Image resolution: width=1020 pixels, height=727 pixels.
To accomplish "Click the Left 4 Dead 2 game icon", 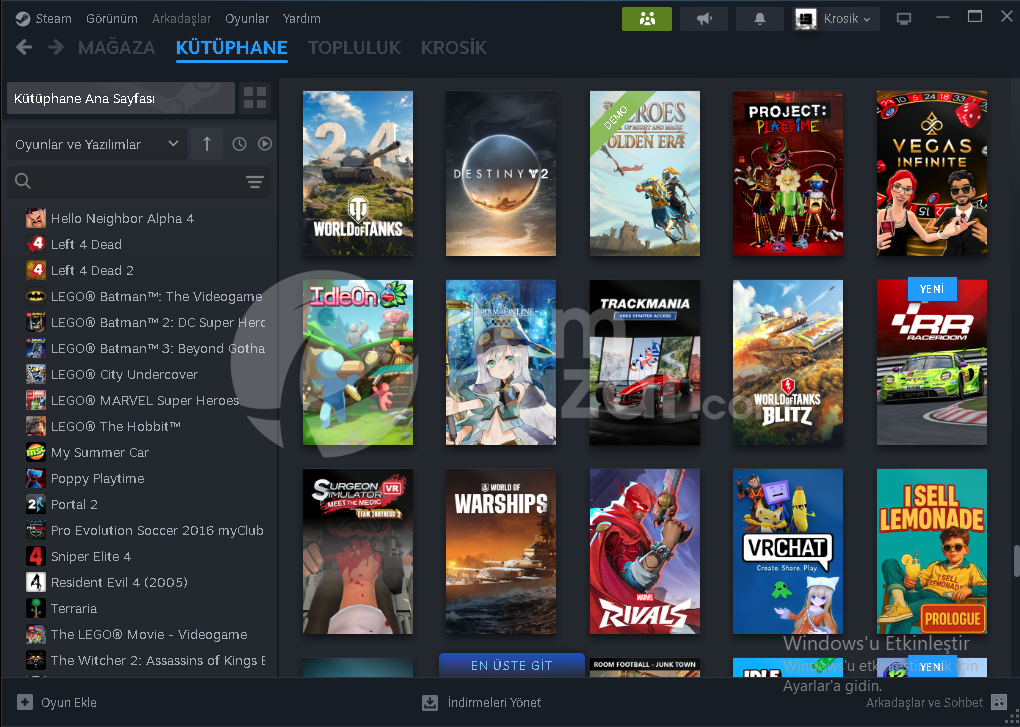I will 36,270.
